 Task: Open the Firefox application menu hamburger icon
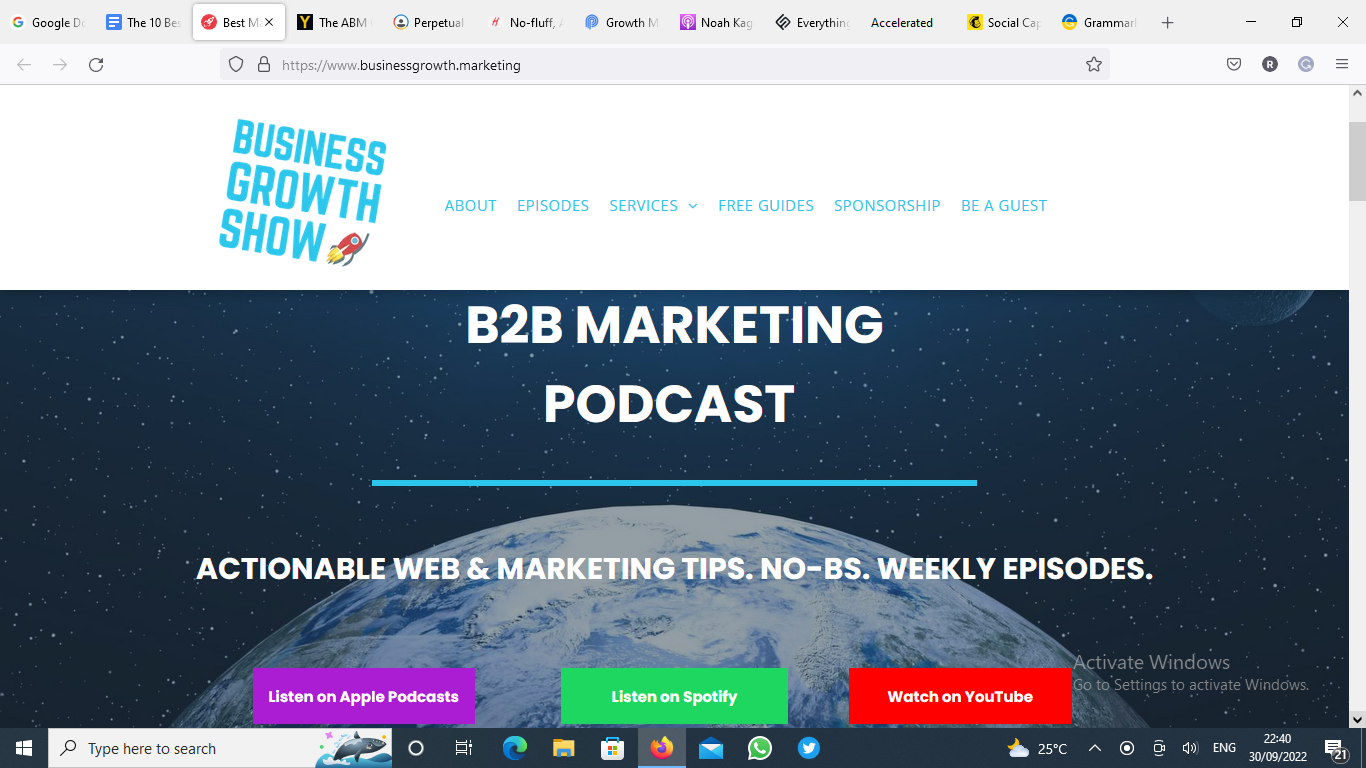1342,64
